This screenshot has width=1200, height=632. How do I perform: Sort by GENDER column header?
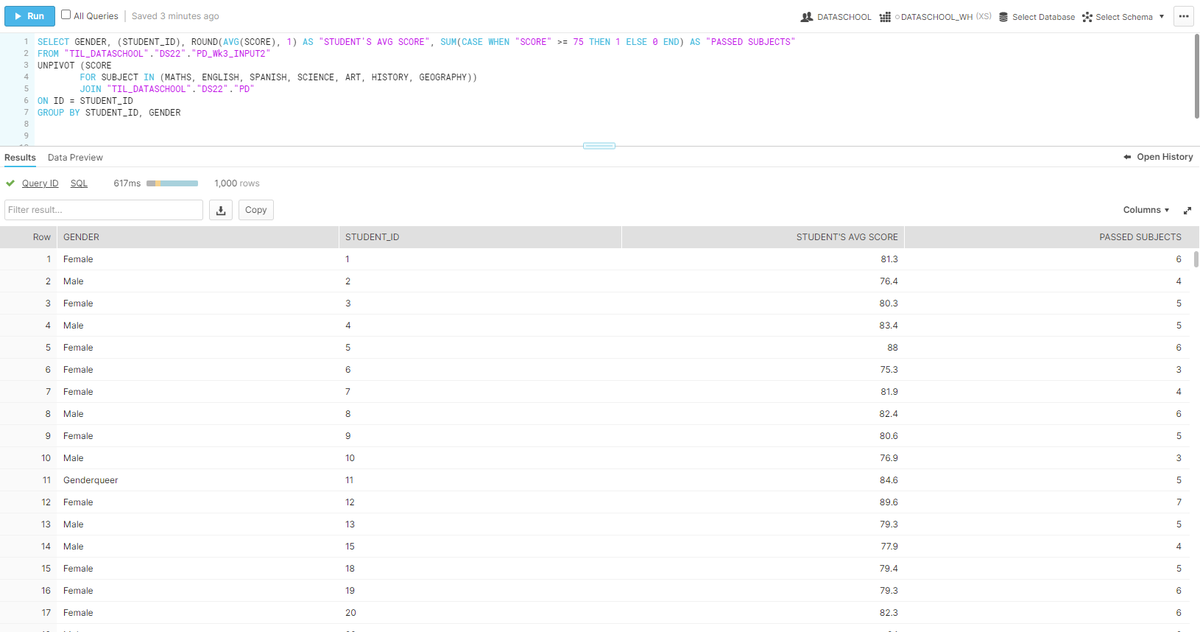[x=198, y=237]
